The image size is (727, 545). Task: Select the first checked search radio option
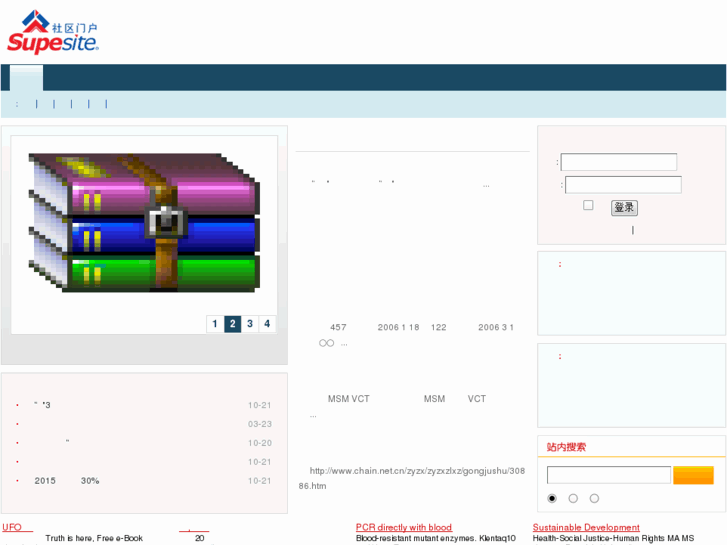(x=552, y=498)
